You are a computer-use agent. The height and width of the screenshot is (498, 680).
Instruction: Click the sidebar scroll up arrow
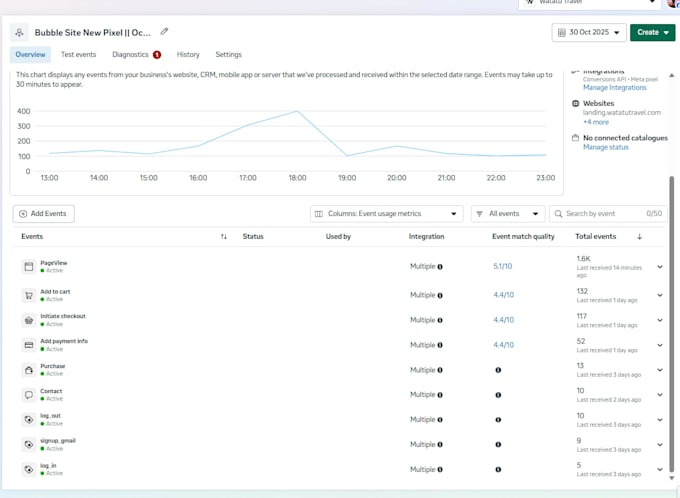(x=672, y=75)
